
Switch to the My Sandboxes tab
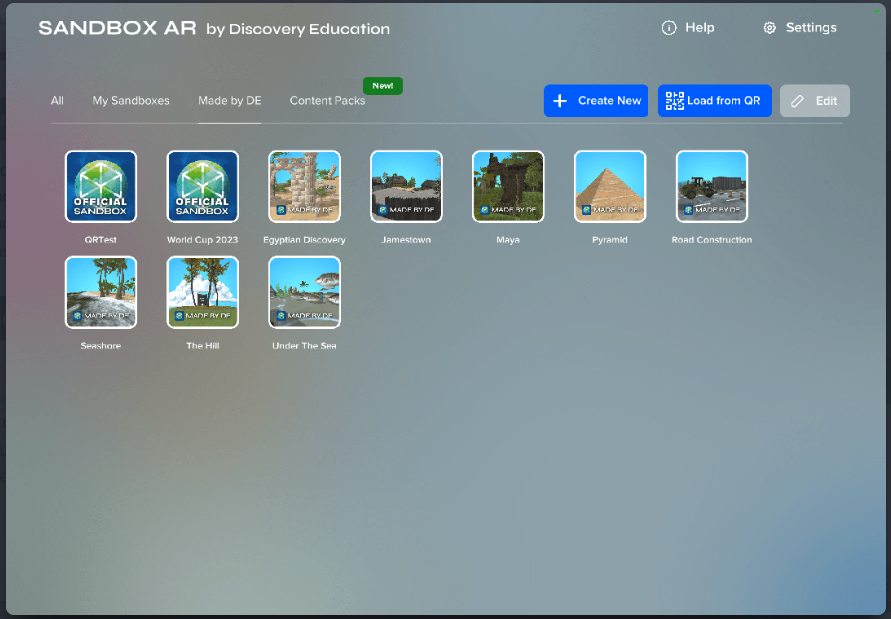point(131,101)
